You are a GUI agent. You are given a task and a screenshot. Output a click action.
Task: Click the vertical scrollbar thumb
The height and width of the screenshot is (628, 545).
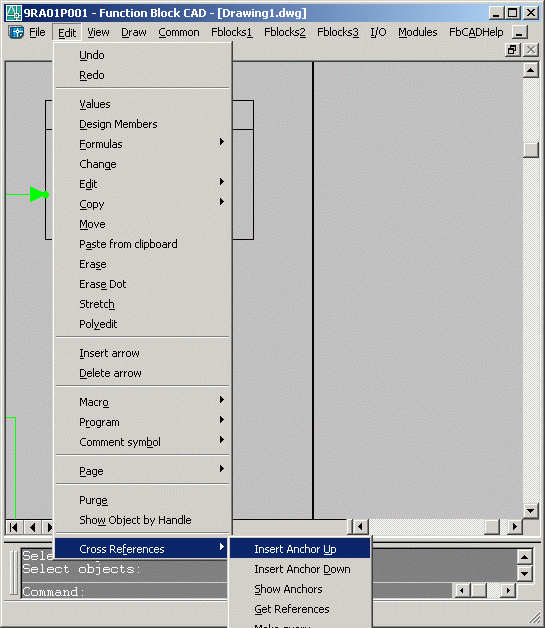(531, 150)
